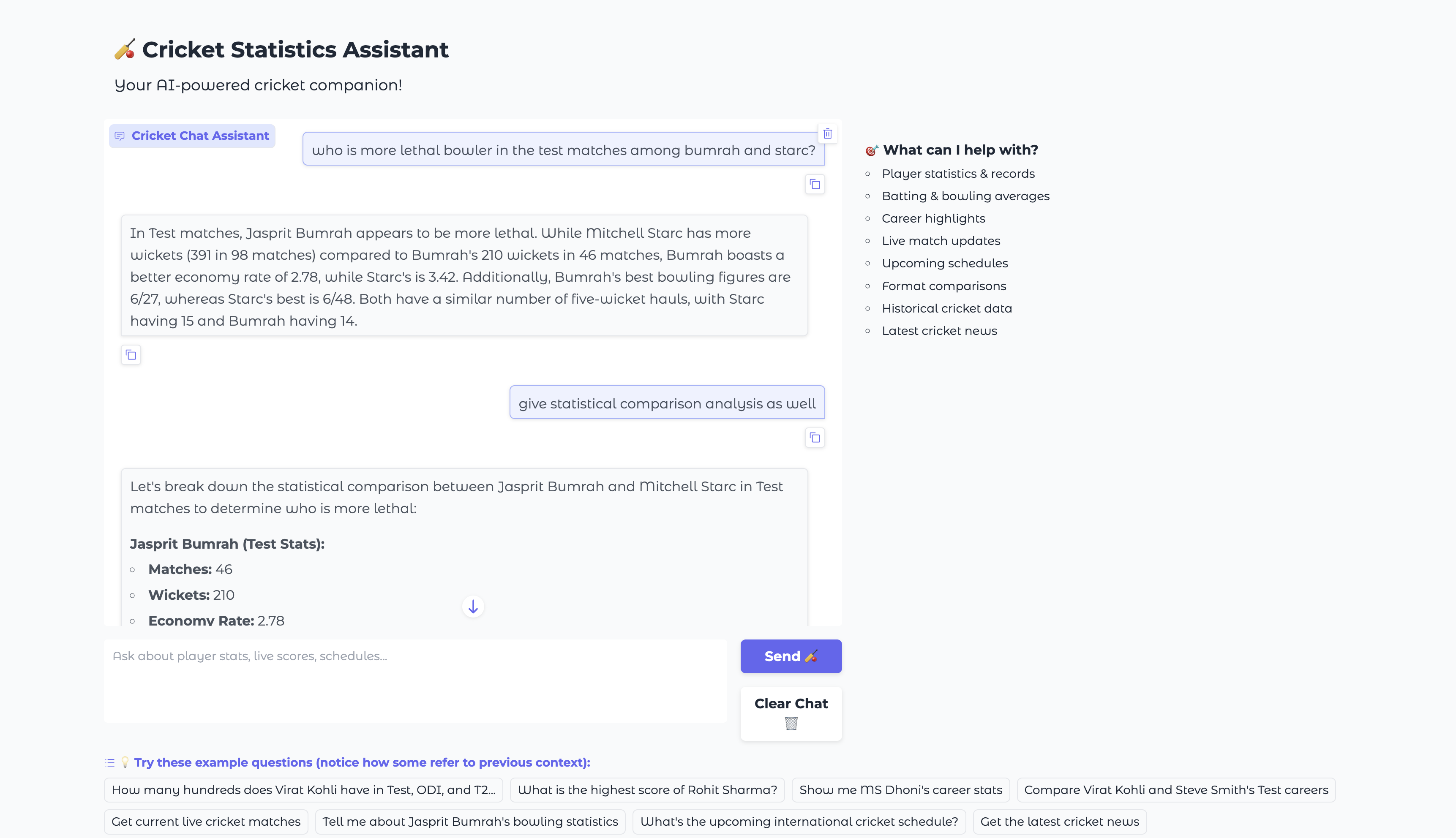
Task: Pick the 'Show me MS Dhoni's career stats' example
Action: pyautogui.click(x=900, y=790)
